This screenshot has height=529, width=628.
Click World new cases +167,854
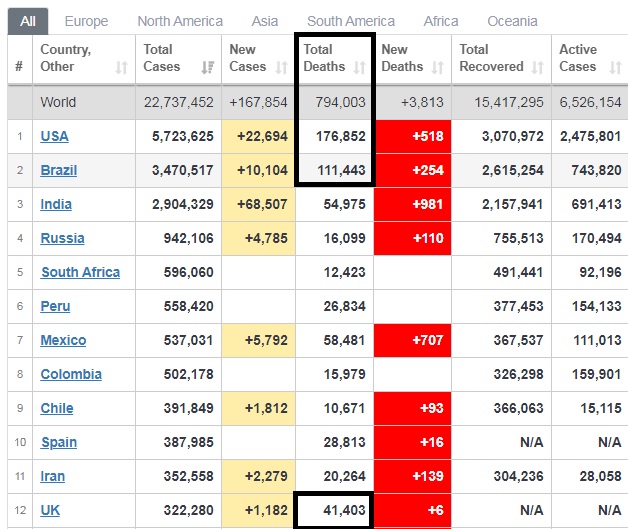258,103
